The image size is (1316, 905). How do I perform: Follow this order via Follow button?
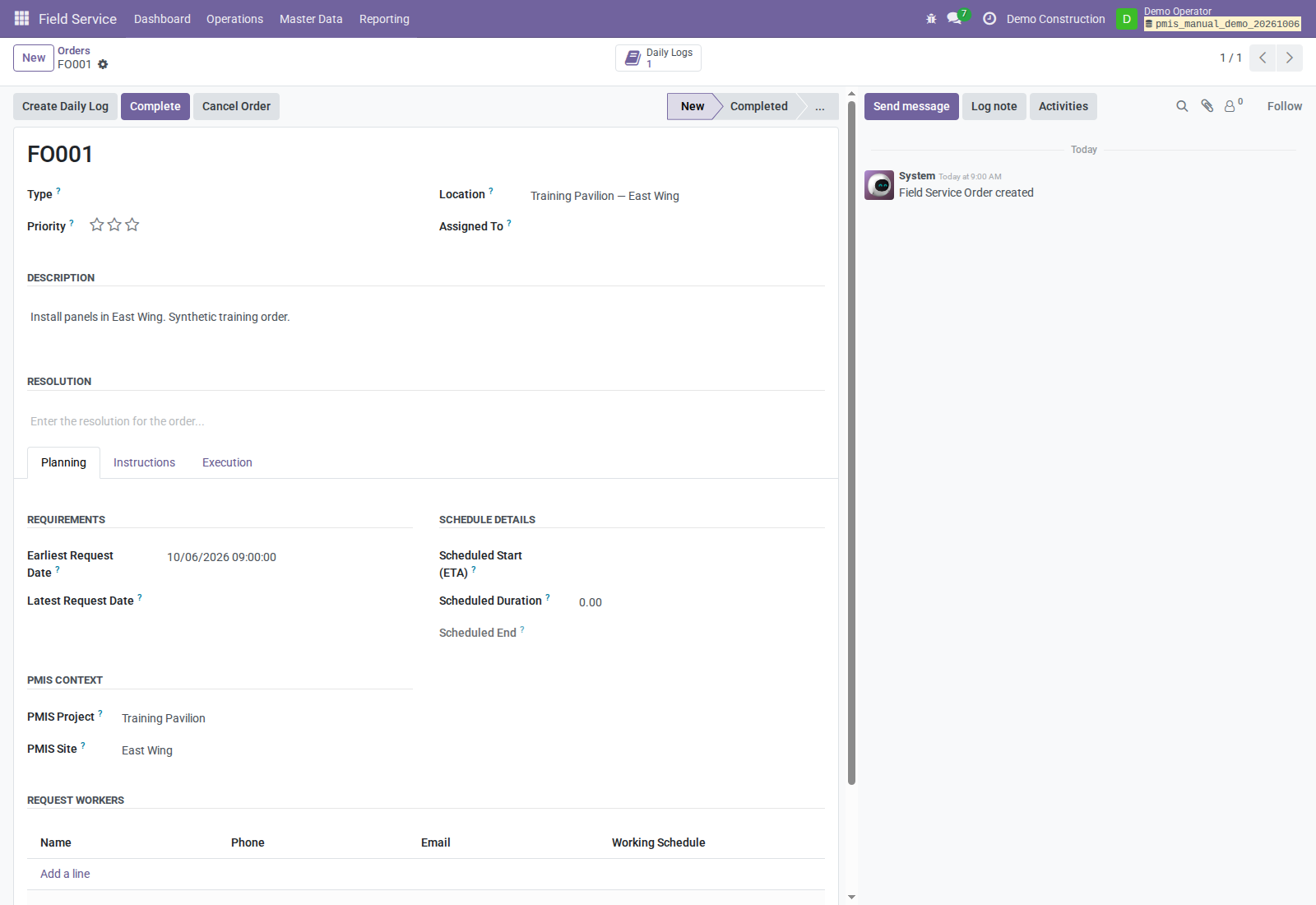(x=1284, y=106)
